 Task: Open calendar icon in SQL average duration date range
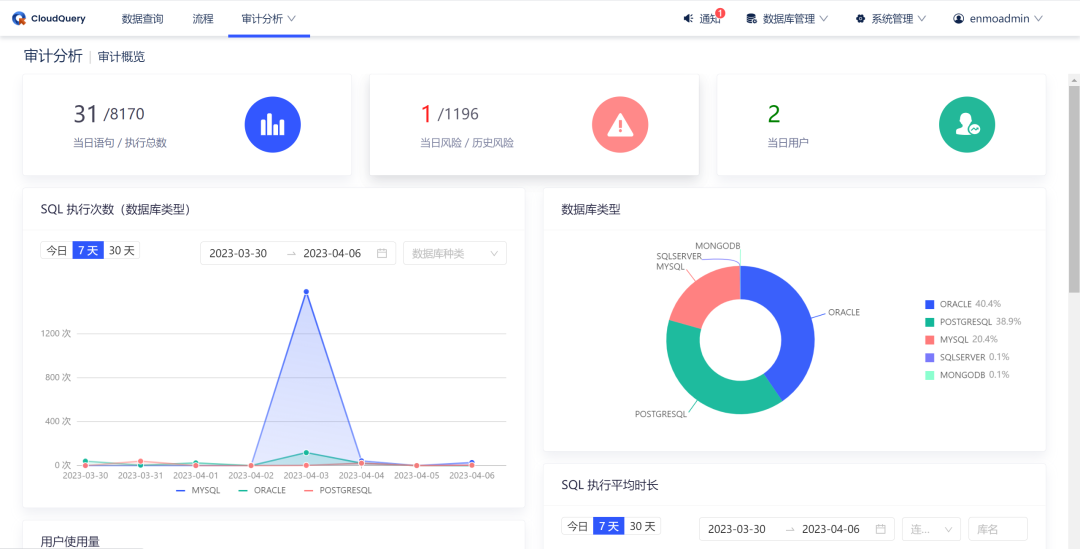pyautogui.click(x=880, y=529)
